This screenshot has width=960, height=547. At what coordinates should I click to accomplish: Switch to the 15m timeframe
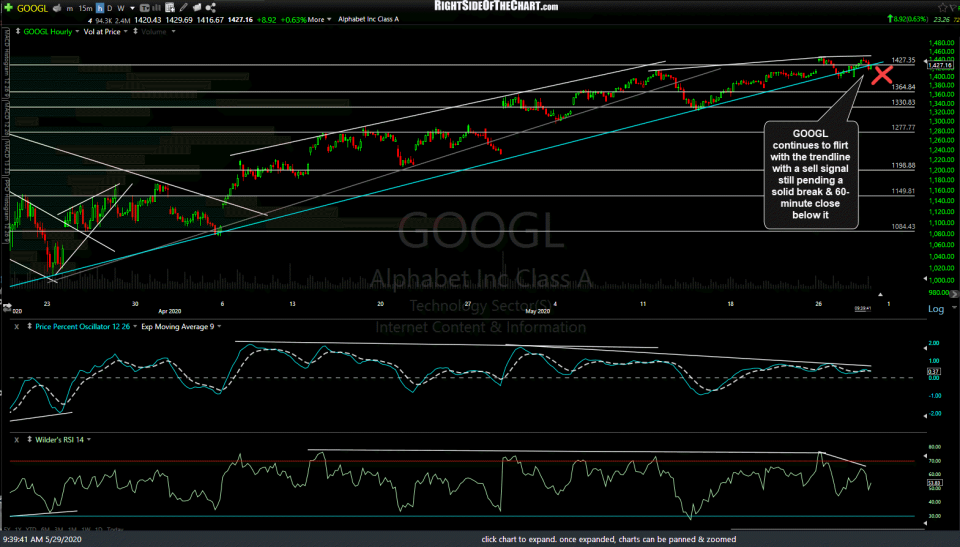pyautogui.click(x=85, y=8)
